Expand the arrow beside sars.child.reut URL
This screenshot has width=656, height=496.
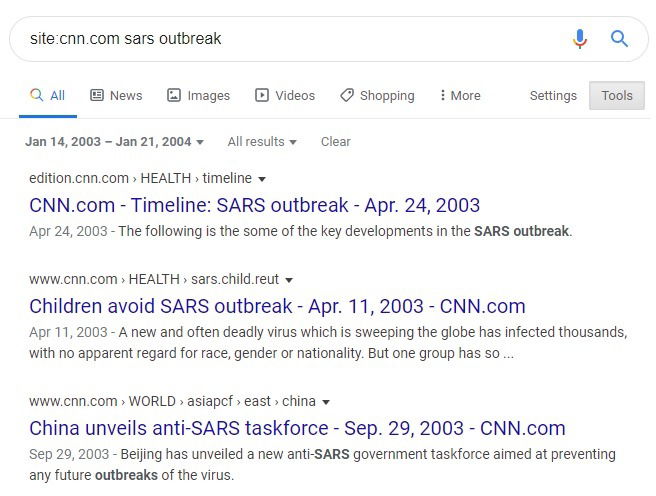(288, 280)
